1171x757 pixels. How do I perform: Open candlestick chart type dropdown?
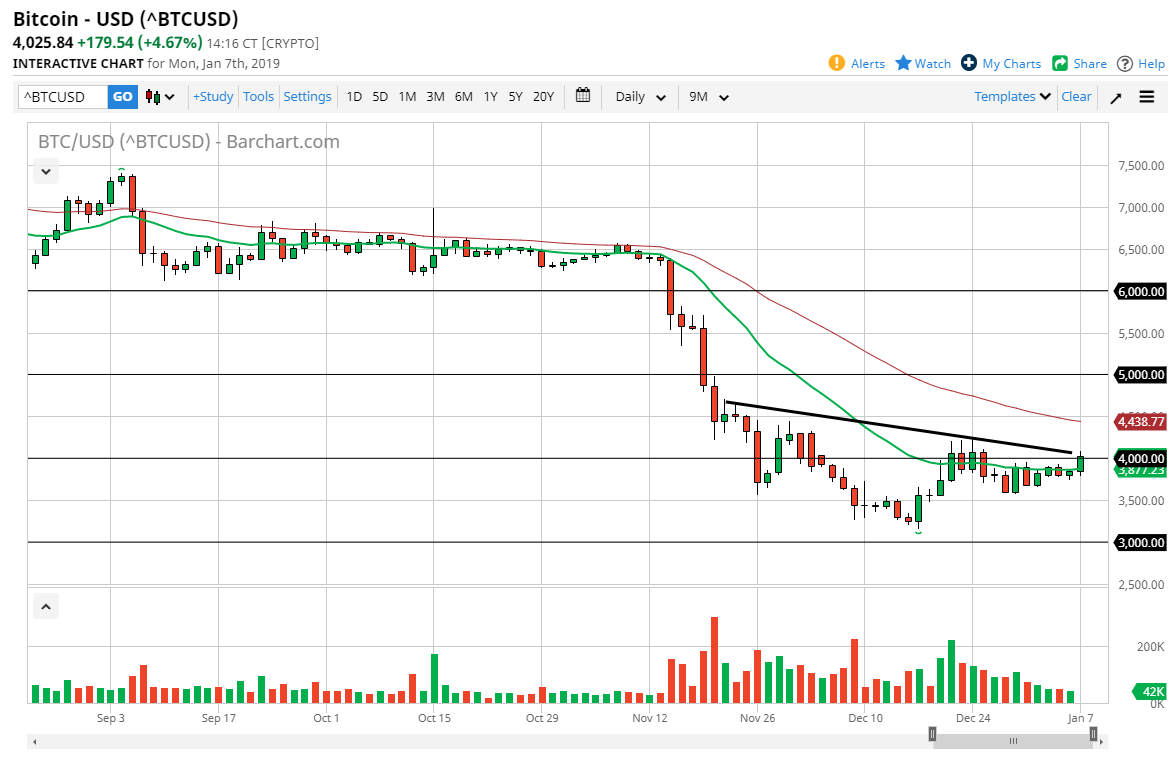[160, 97]
